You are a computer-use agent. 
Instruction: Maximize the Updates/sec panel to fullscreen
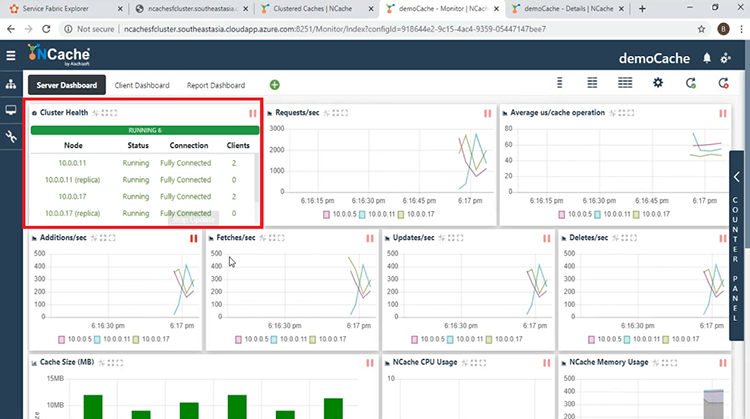click(x=460, y=238)
